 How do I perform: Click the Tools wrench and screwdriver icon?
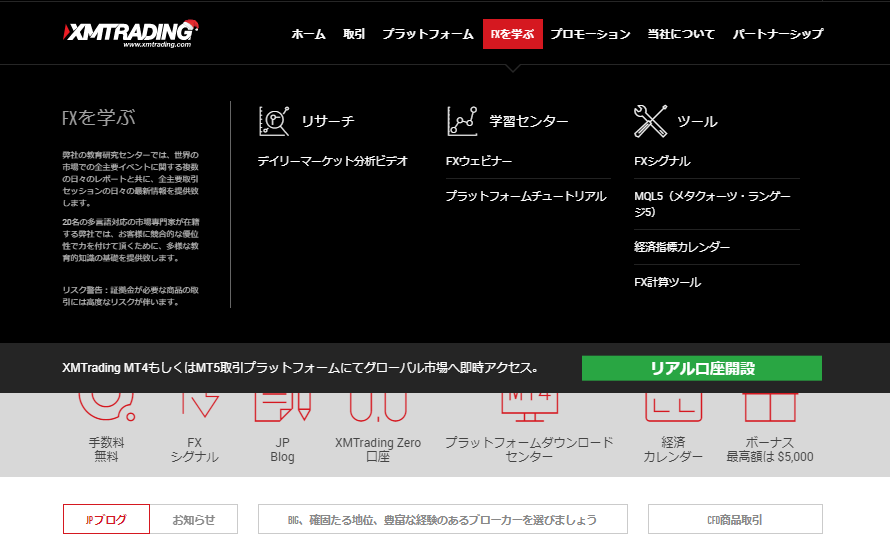coord(650,121)
